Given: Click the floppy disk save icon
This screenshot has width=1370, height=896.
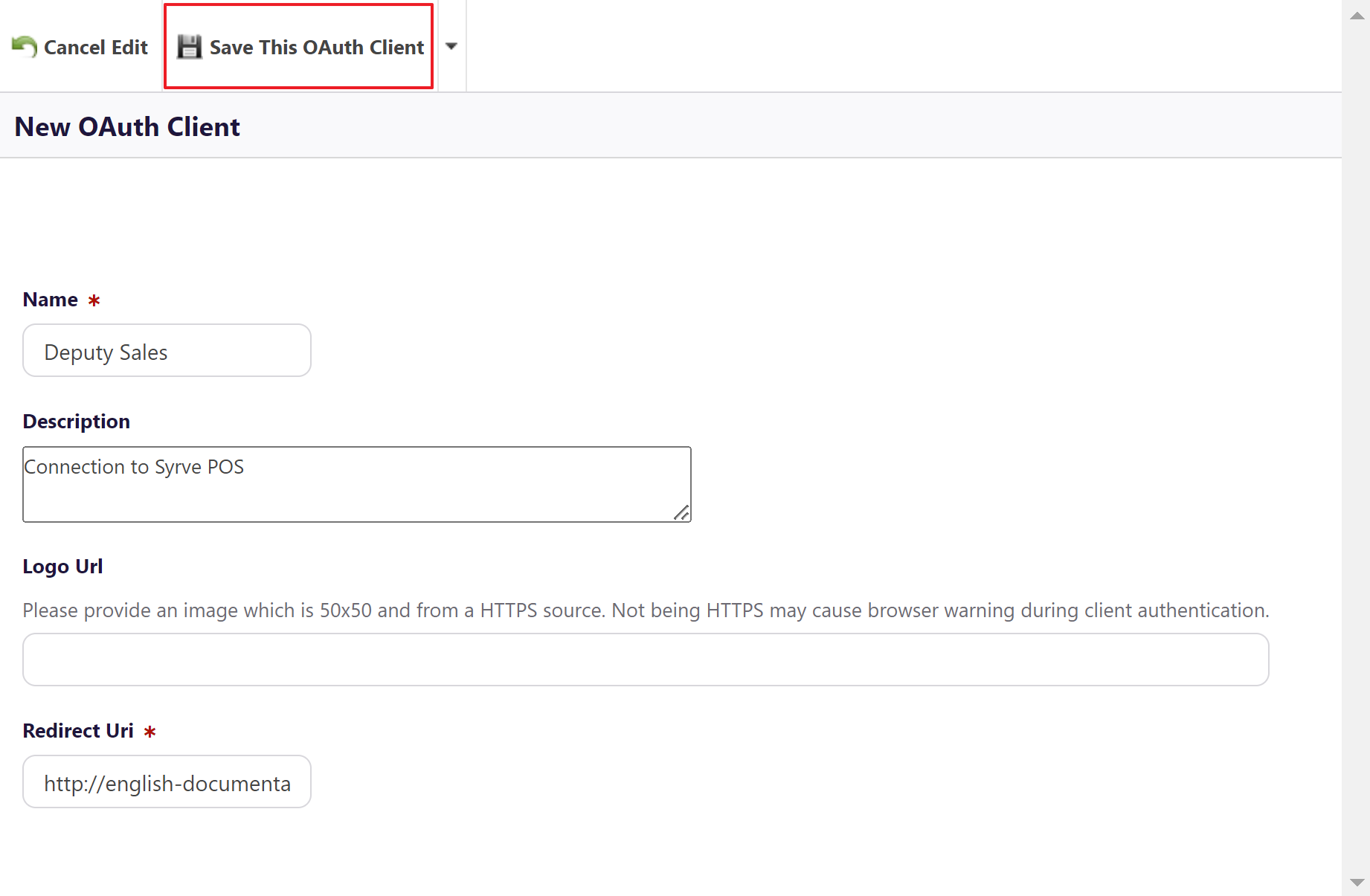Looking at the screenshot, I should tap(189, 47).
